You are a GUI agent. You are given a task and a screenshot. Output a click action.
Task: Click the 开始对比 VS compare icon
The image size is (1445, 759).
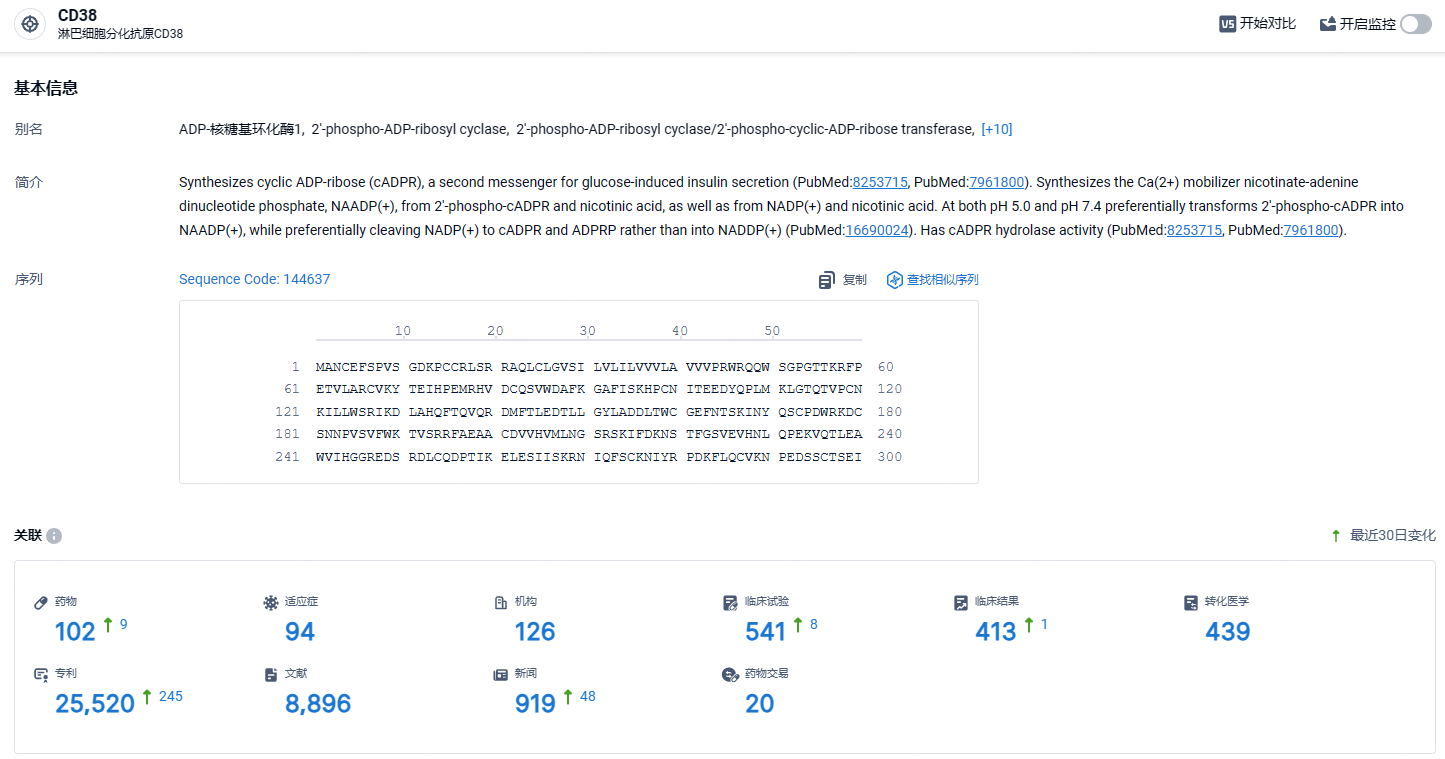tap(1227, 24)
